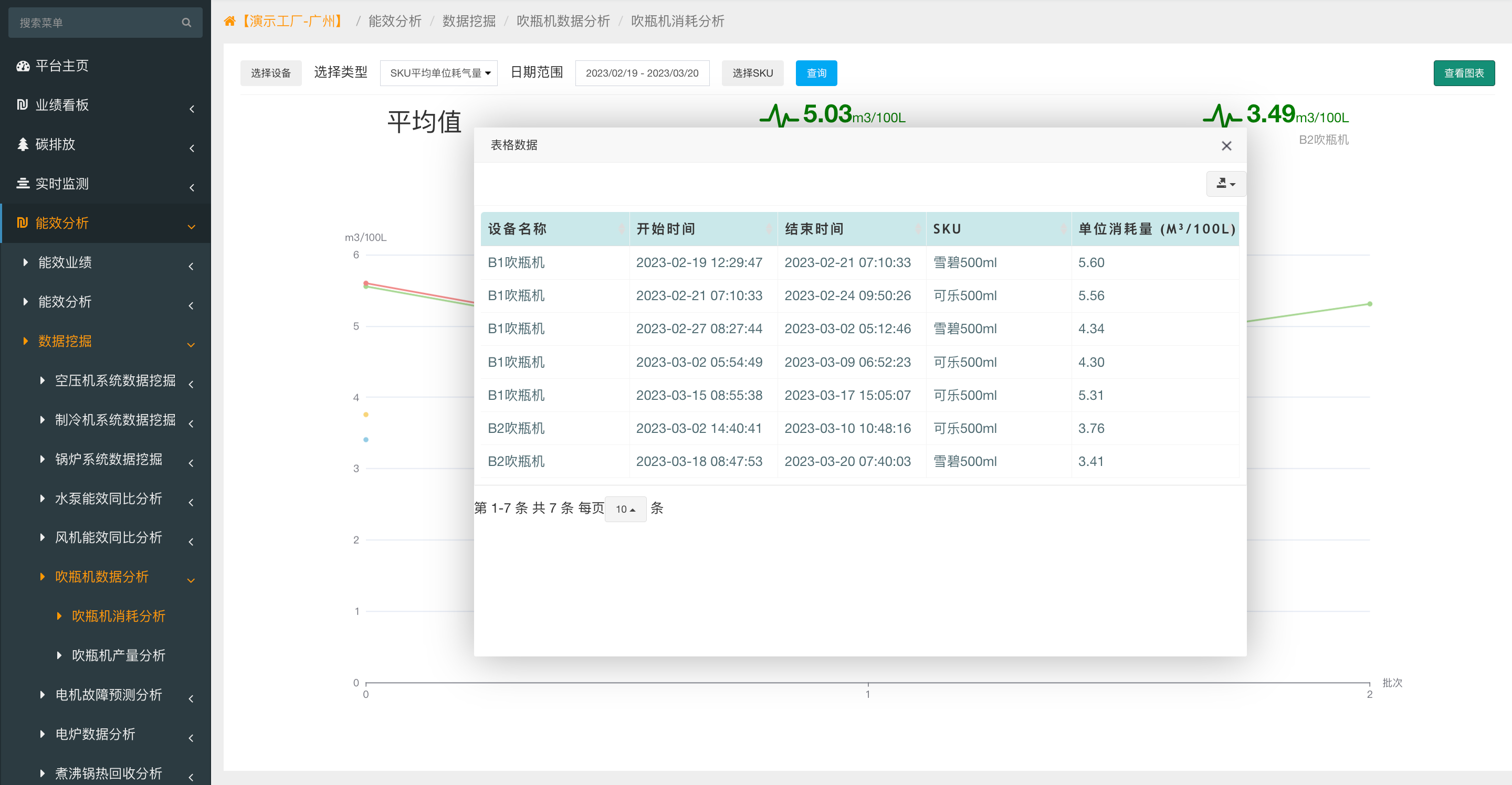Image resolution: width=1512 pixels, height=785 pixels.
Task: Sort by 结束时间 column header
Action: coord(852,229)
